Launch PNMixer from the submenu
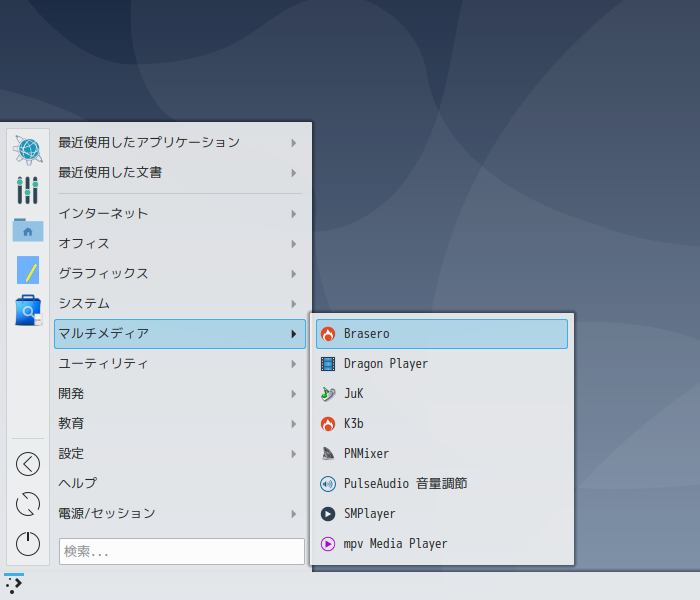Viewport: 700px width, 600px height. point(442,454)
